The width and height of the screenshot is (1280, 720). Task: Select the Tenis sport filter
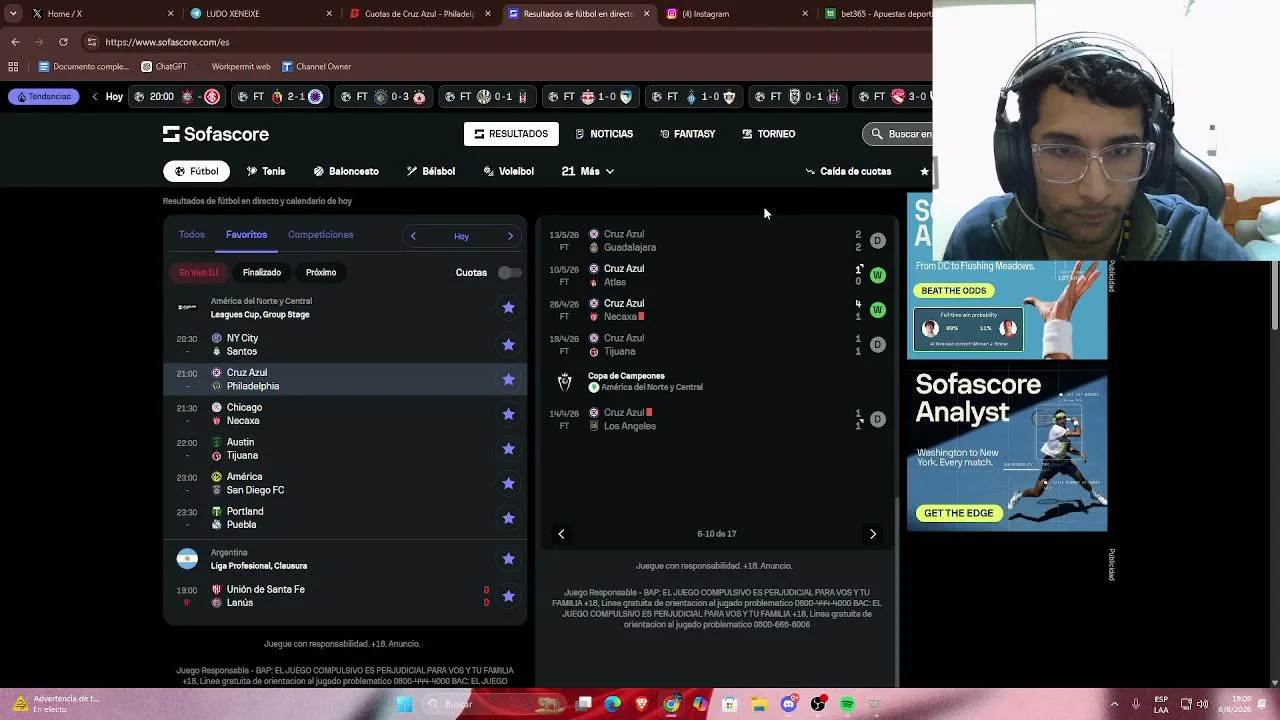tap(266, 171)
